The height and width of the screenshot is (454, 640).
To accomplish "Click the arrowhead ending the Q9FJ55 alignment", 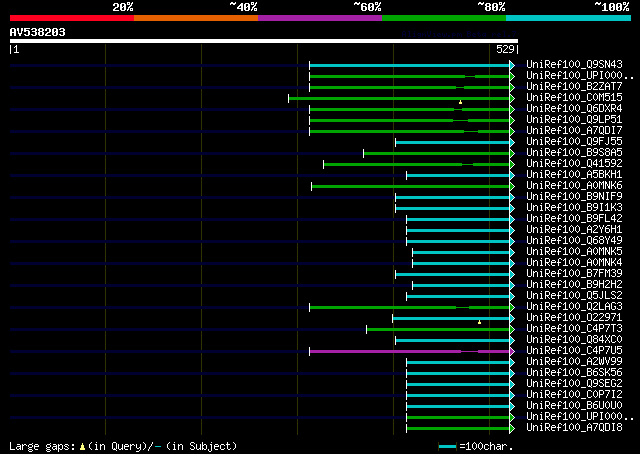I will tap(512, 142).
